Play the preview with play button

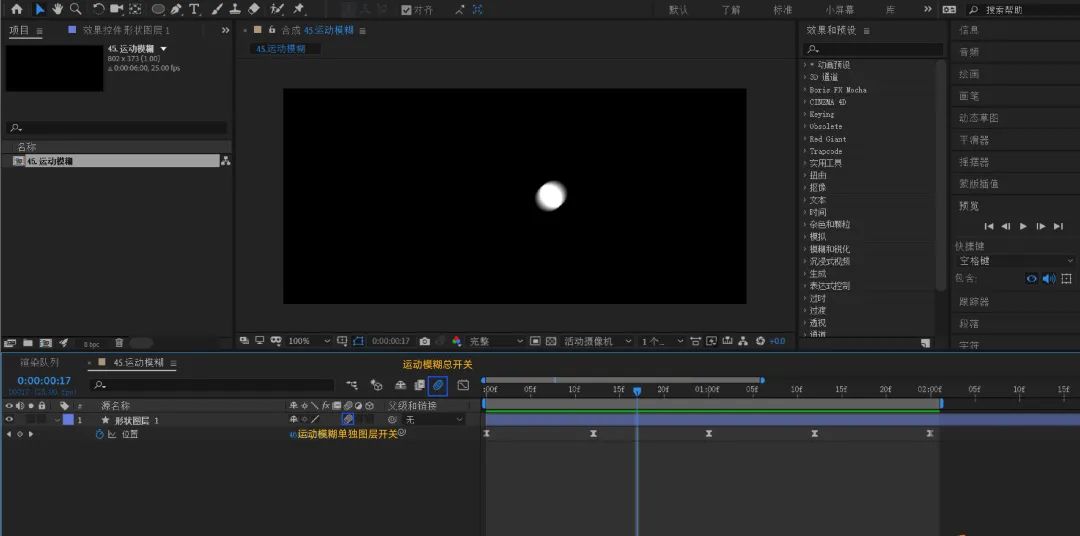(x=1023, y=226)
